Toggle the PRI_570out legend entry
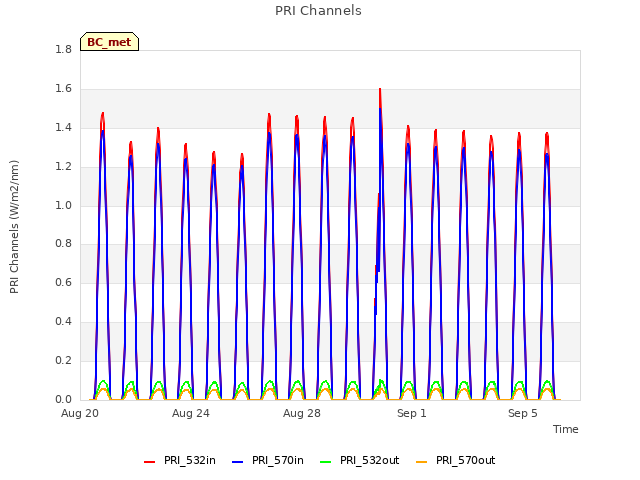Image resolution: width=640 pixels, height=480 pixels. pyautogui.click(x=456, y=460)
